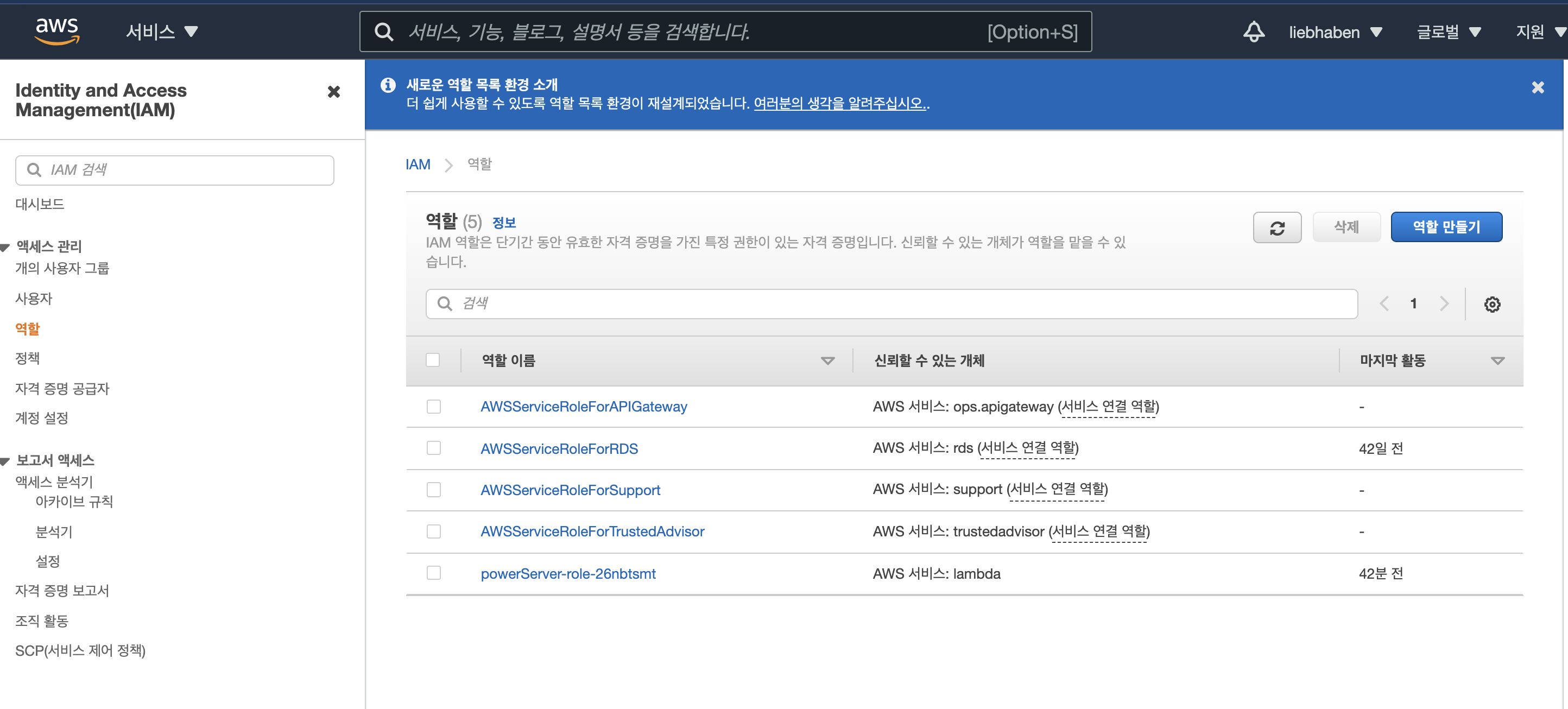Viewport: 1568px width, 709px height.
Task: Check AWSServiceRoleForAPIGateway row checkbox
Action: (x=433, y=407)
